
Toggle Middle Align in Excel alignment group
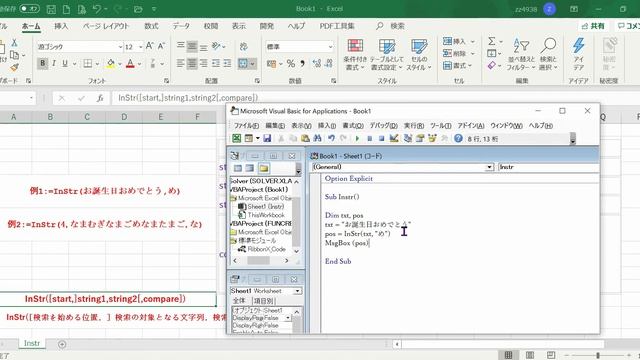point(192,46)
